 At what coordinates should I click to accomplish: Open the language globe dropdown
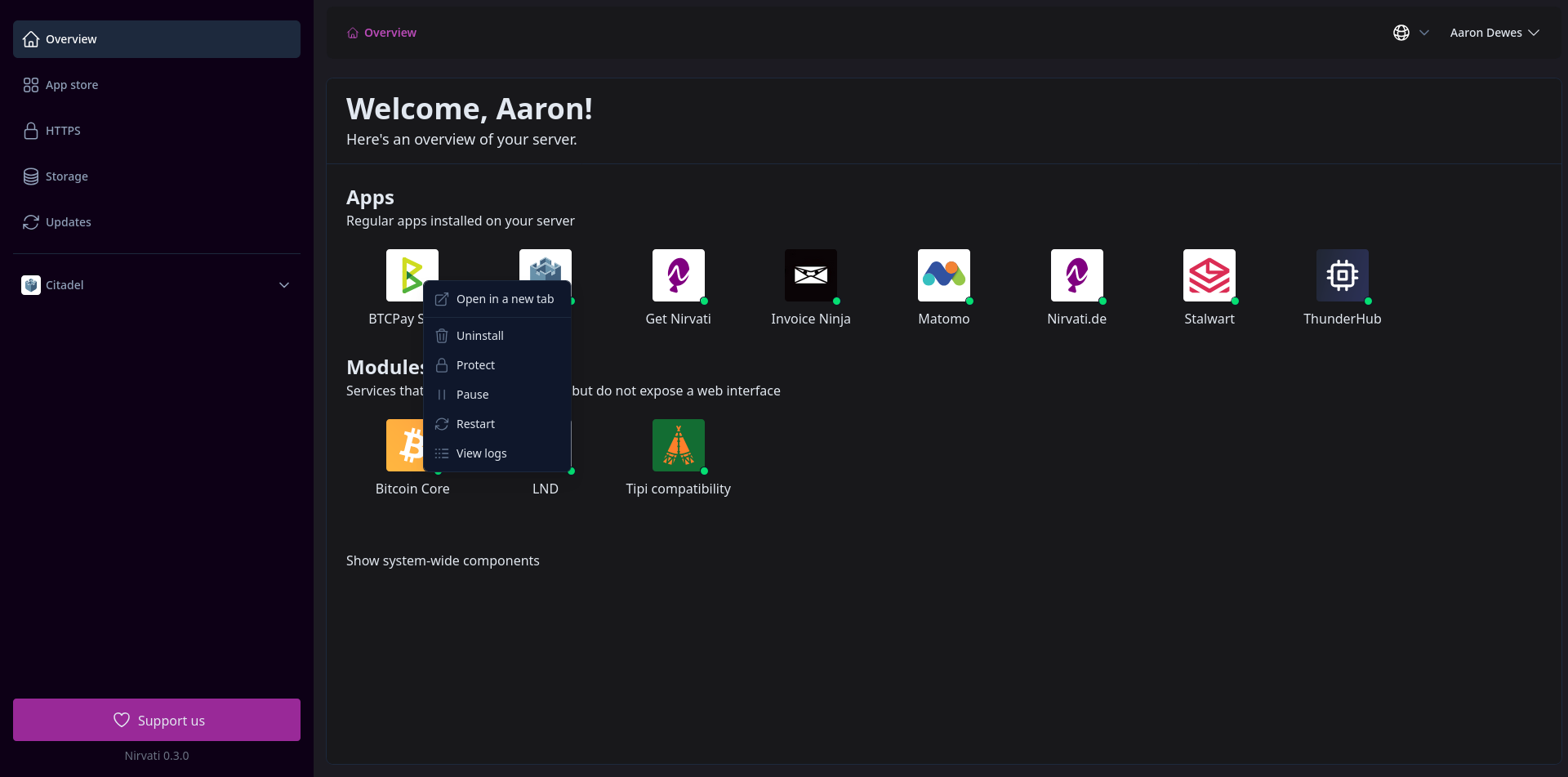coord(1410,33)
